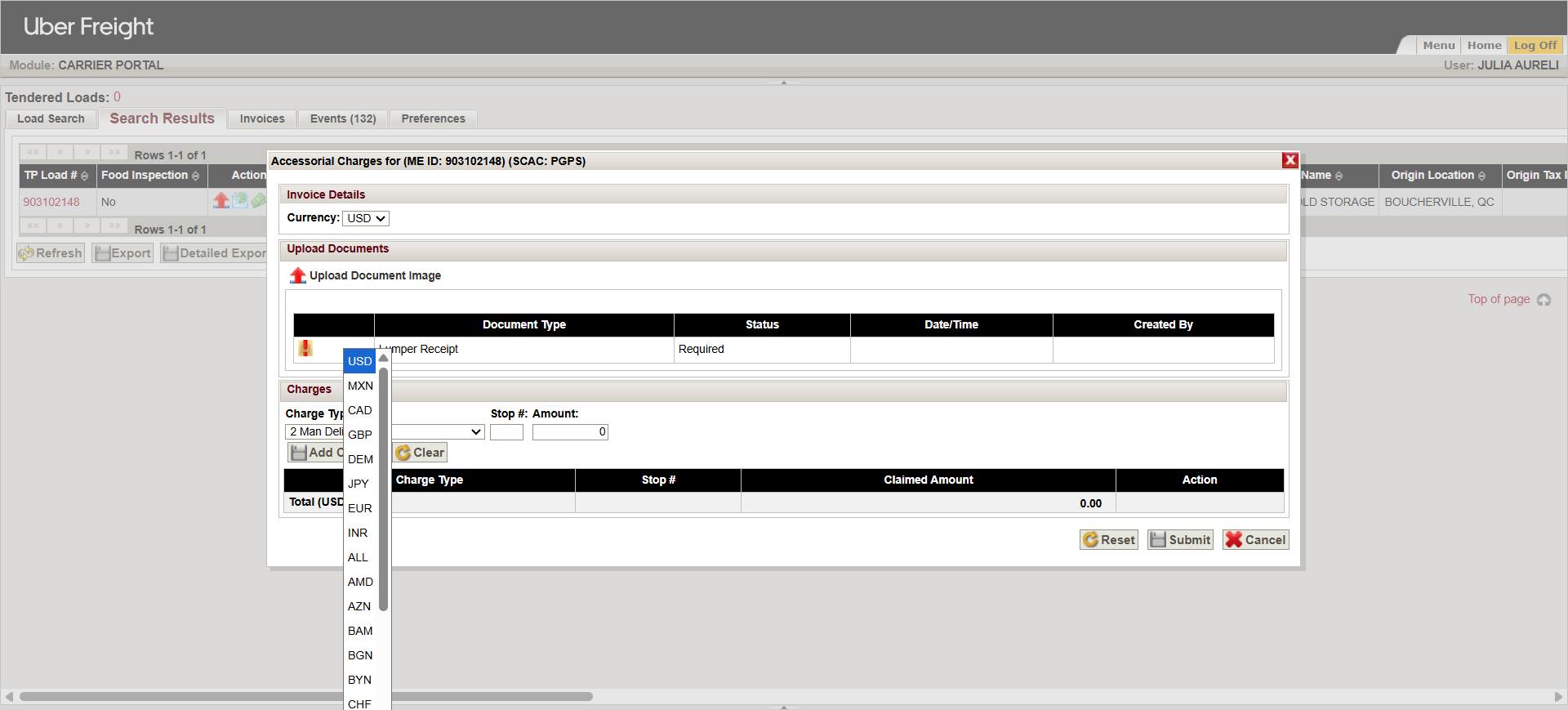Click the Clear button
The width and height of the screenshot is (1568, 710).
point(420,453)
